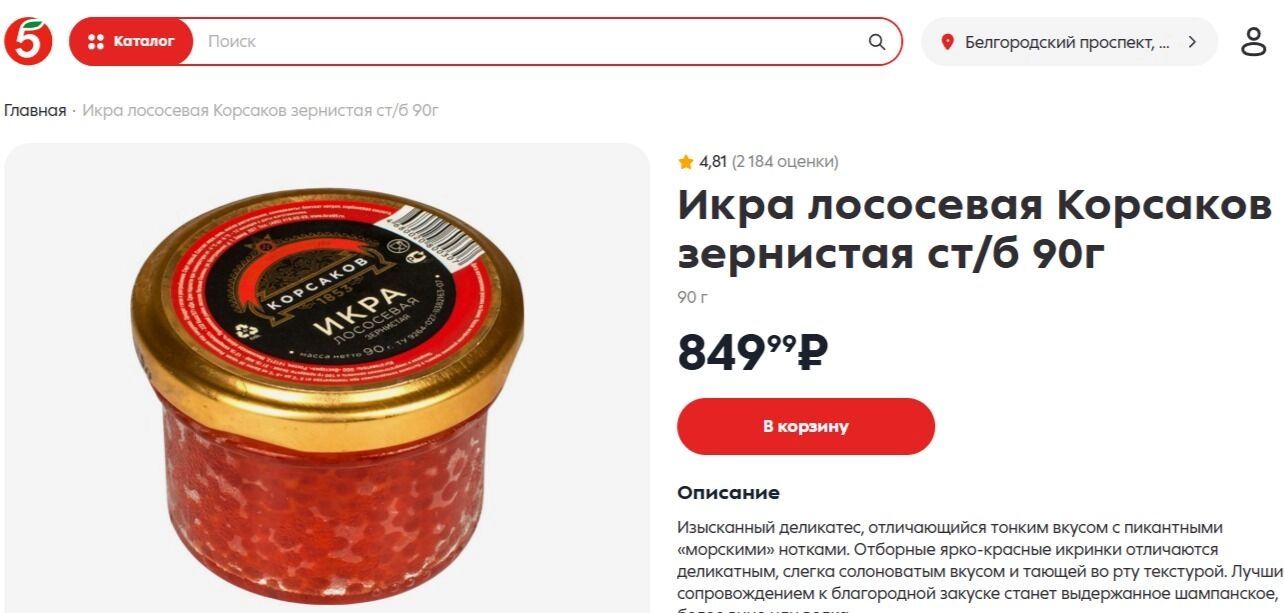Click the grid dots icon in Каталог
Image resolution: width=1284 pixels, height=613 pixels.
tap(96, 42)
